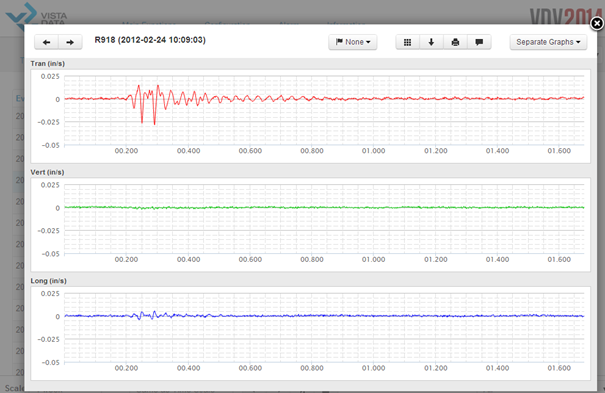Go to previous event with left arrow

(x=46, y=42)
